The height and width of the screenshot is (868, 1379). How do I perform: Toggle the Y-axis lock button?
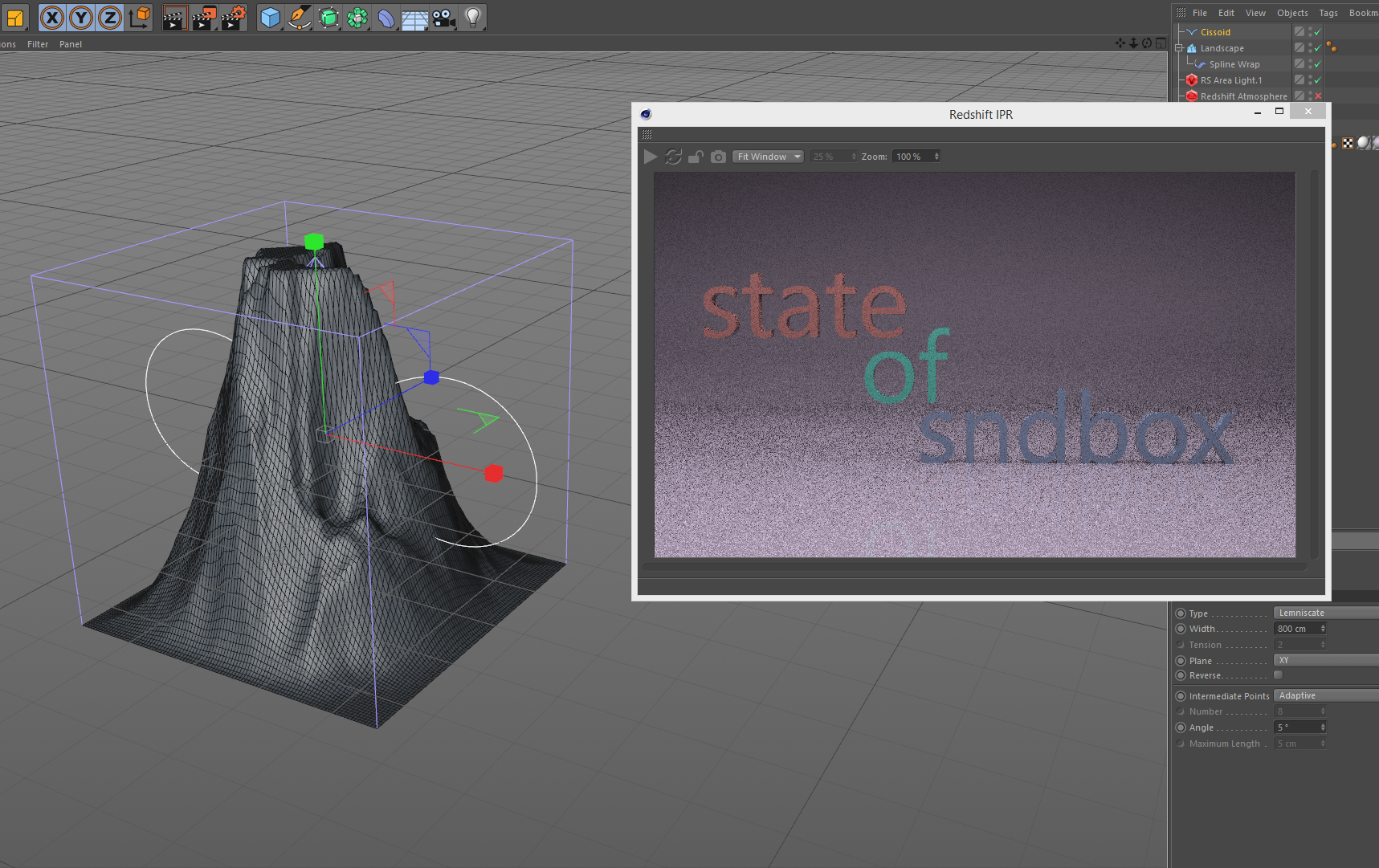coord(80,17)
